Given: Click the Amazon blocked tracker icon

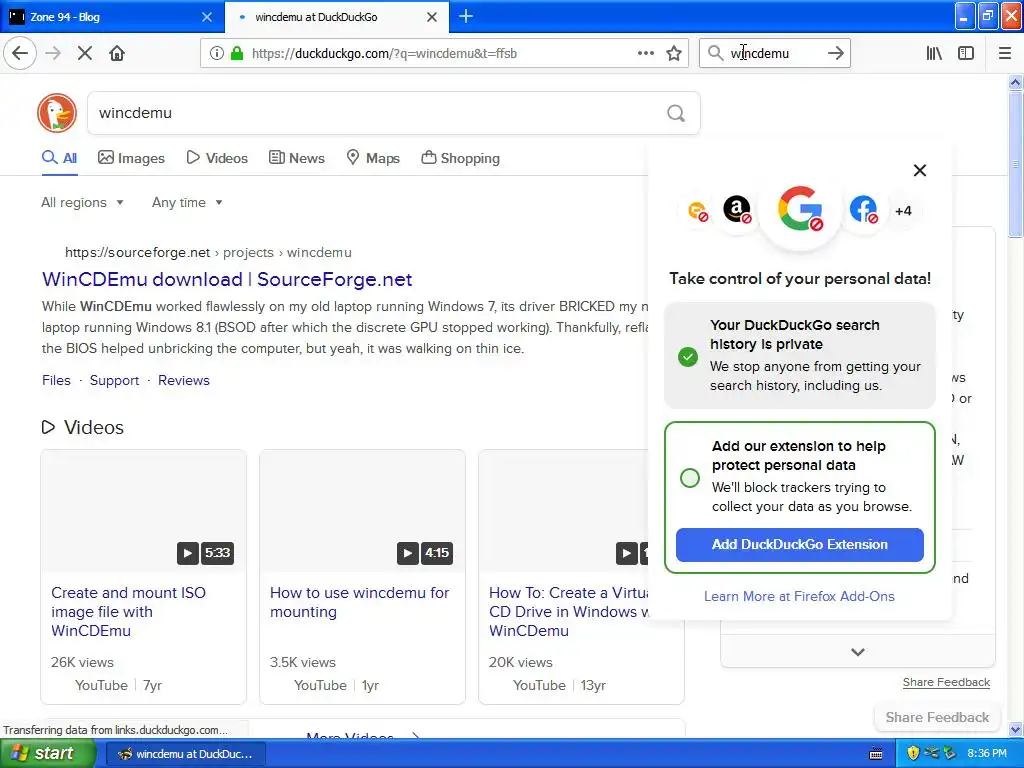Looking at the screenshot, I should point(737,210).
